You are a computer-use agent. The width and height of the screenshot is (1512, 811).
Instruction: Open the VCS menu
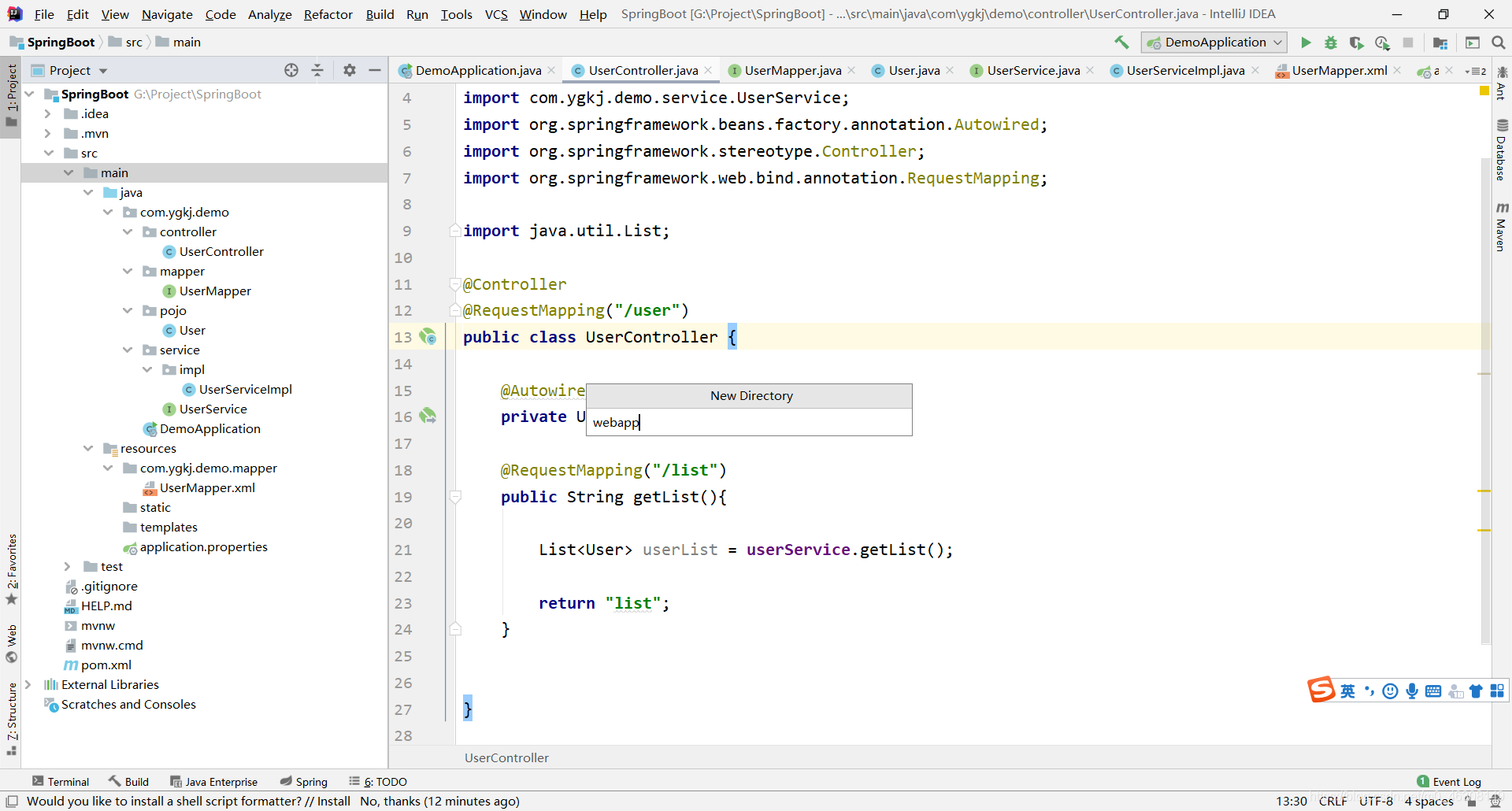[496, 14]
